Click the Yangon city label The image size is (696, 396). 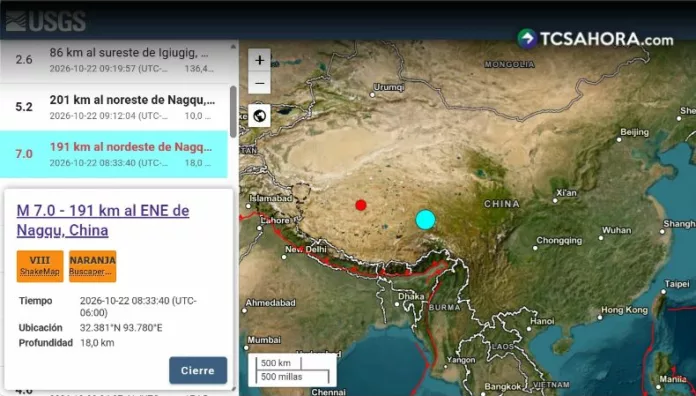pos(461,360)
